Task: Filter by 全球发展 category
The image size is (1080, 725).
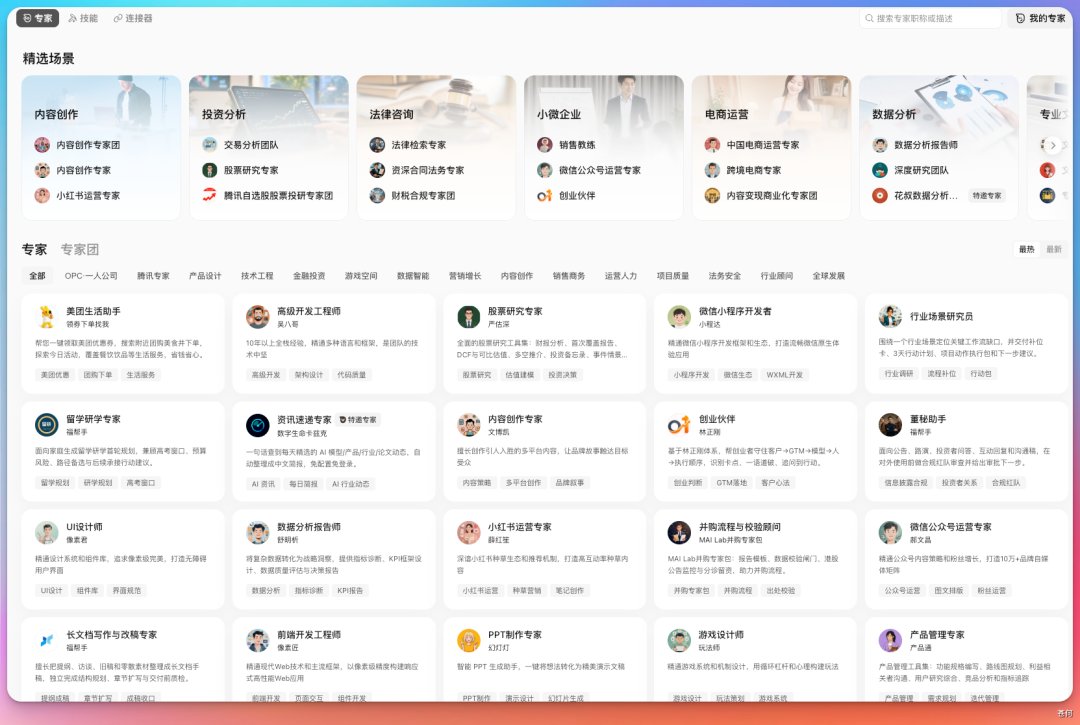Action: [x=829, y=276]
